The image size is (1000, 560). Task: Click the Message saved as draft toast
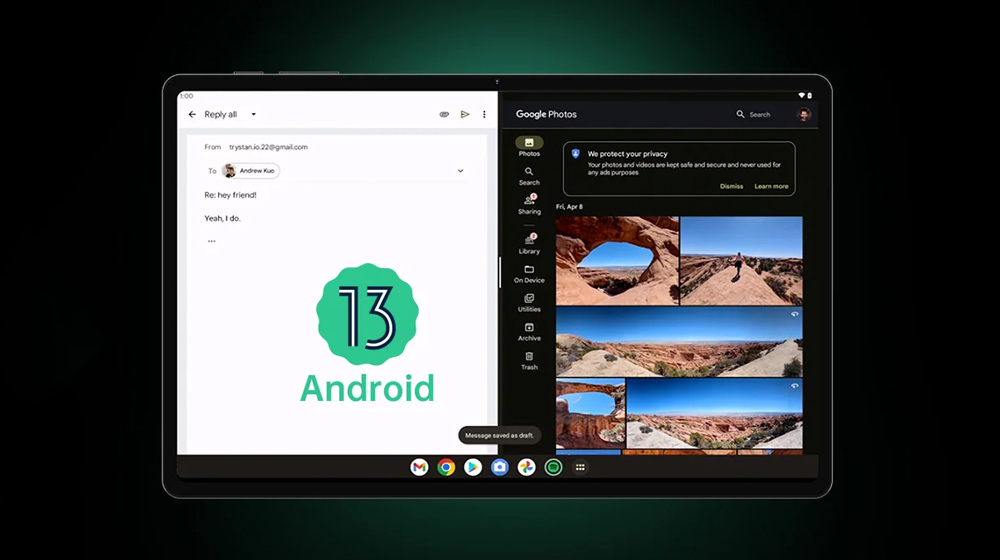point(499,436)
